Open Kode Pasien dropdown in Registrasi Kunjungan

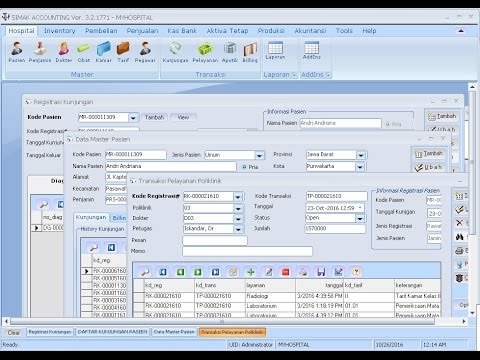click(133, 118)
